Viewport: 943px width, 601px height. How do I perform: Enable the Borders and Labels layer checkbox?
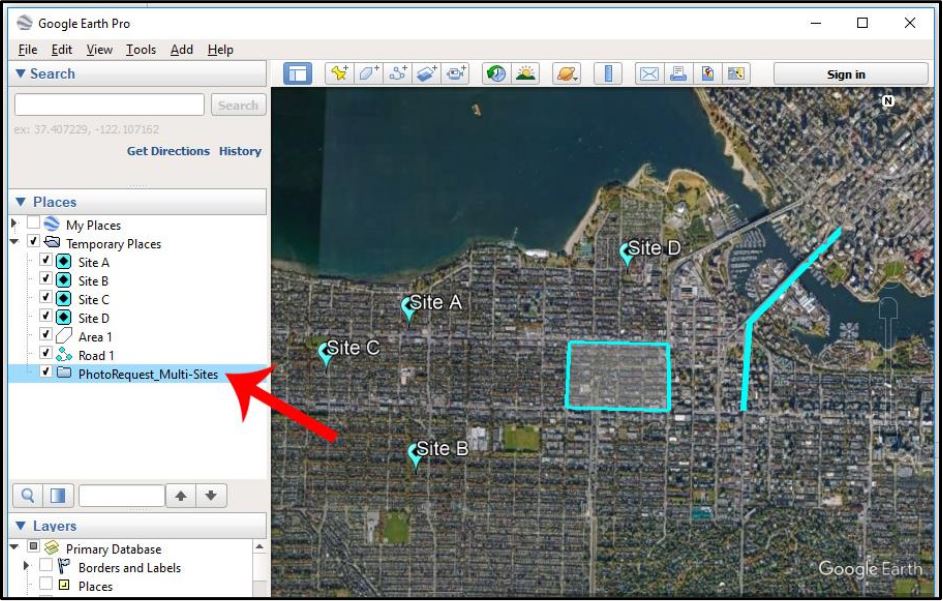(x=46, y=566)
